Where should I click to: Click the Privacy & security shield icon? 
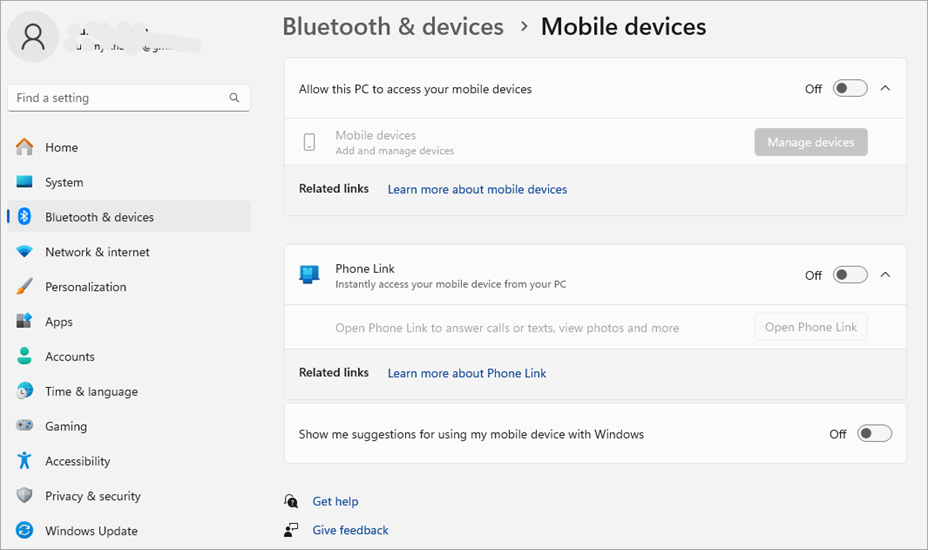tap(25, 496)
